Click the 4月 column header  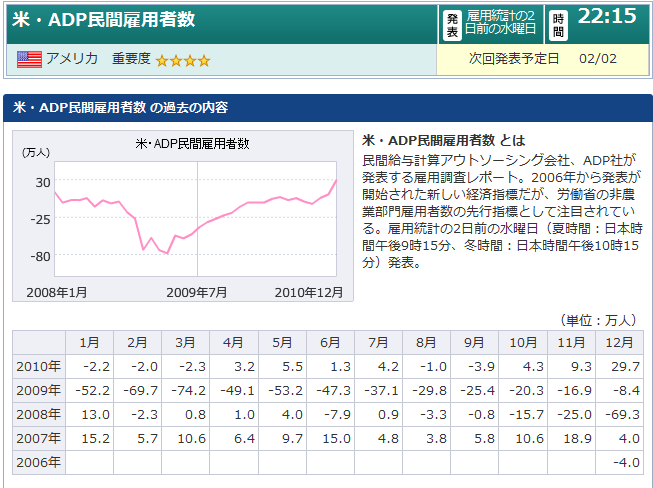[x=234, y=343]
